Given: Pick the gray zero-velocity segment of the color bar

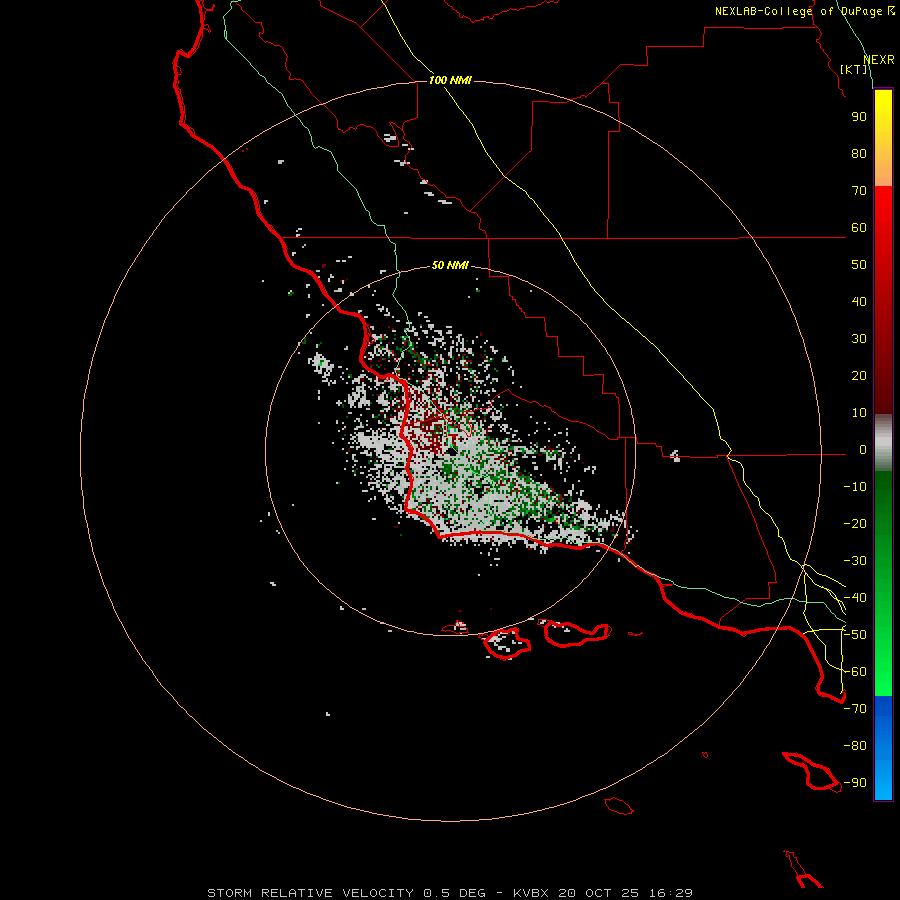Looking at the screenshot, I should pos(883,443).
